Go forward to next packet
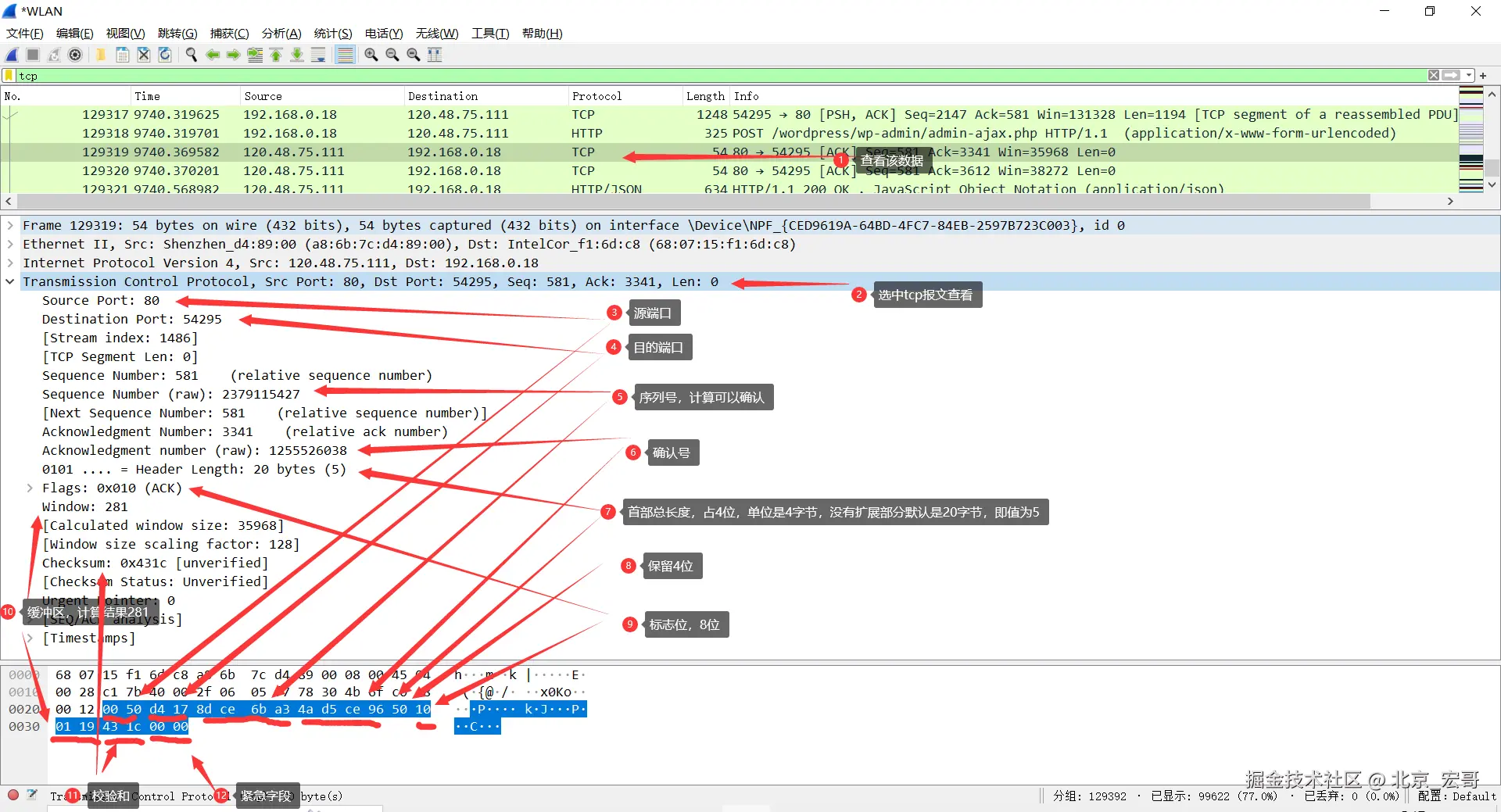The height and width of the screenshot is (812, 1501). pos(233,55)
